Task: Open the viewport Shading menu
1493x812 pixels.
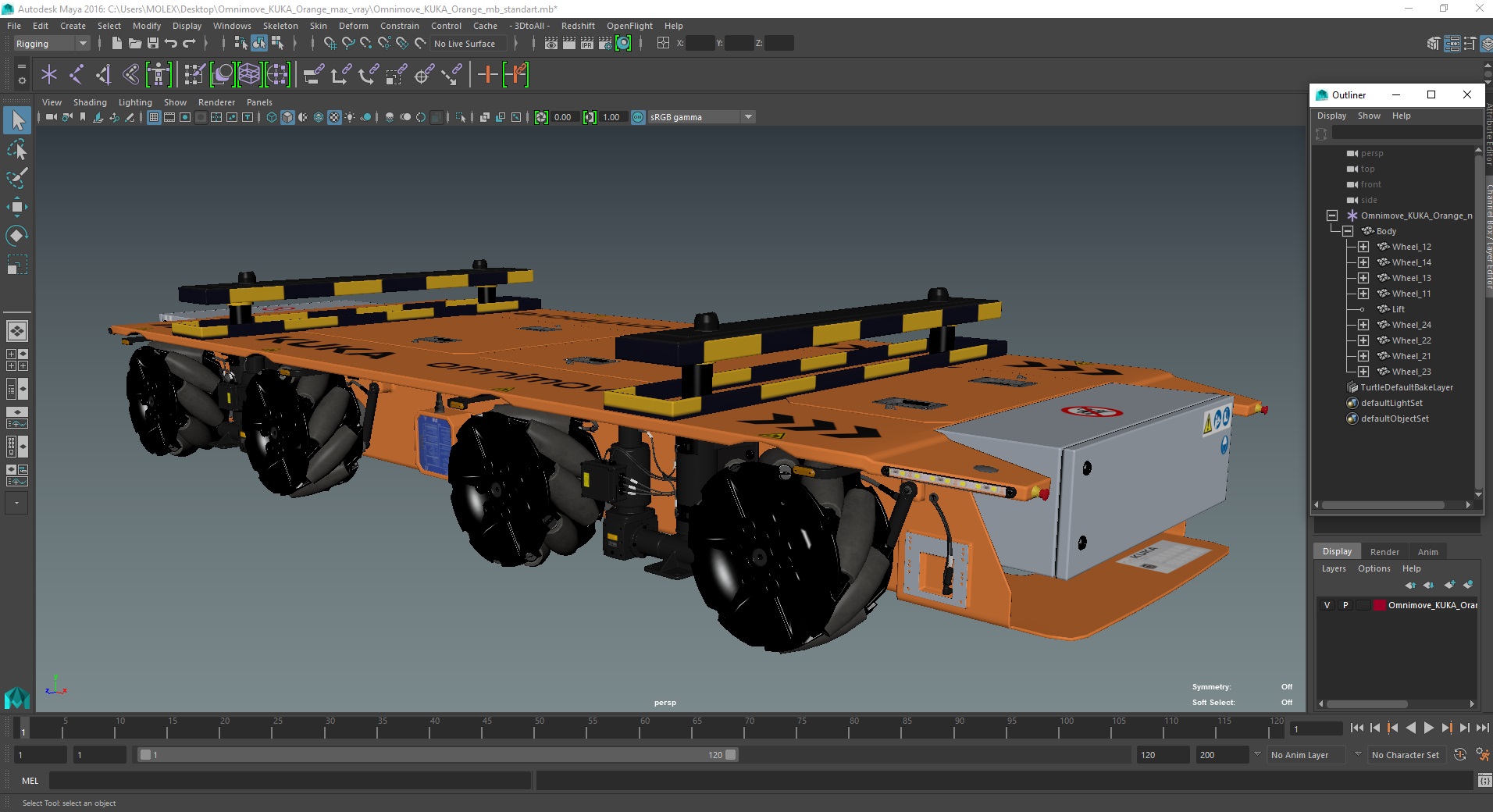Action: click(x=90, y=102)
